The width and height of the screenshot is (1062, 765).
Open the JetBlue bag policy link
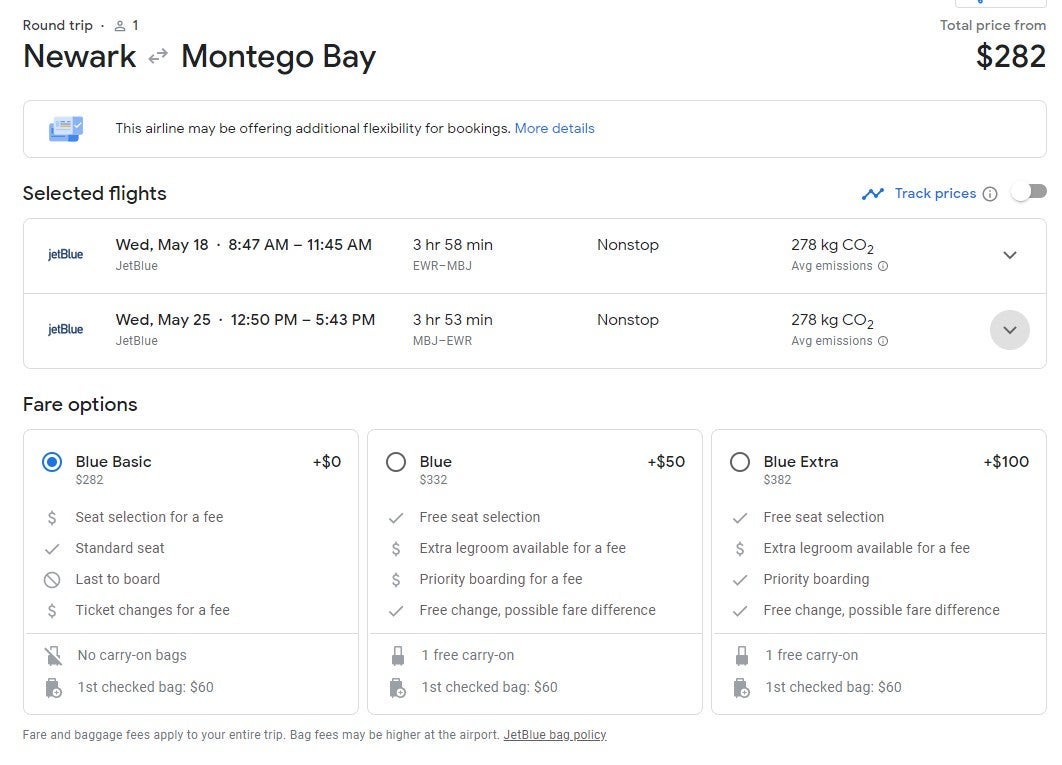click(x=554, y=735)
